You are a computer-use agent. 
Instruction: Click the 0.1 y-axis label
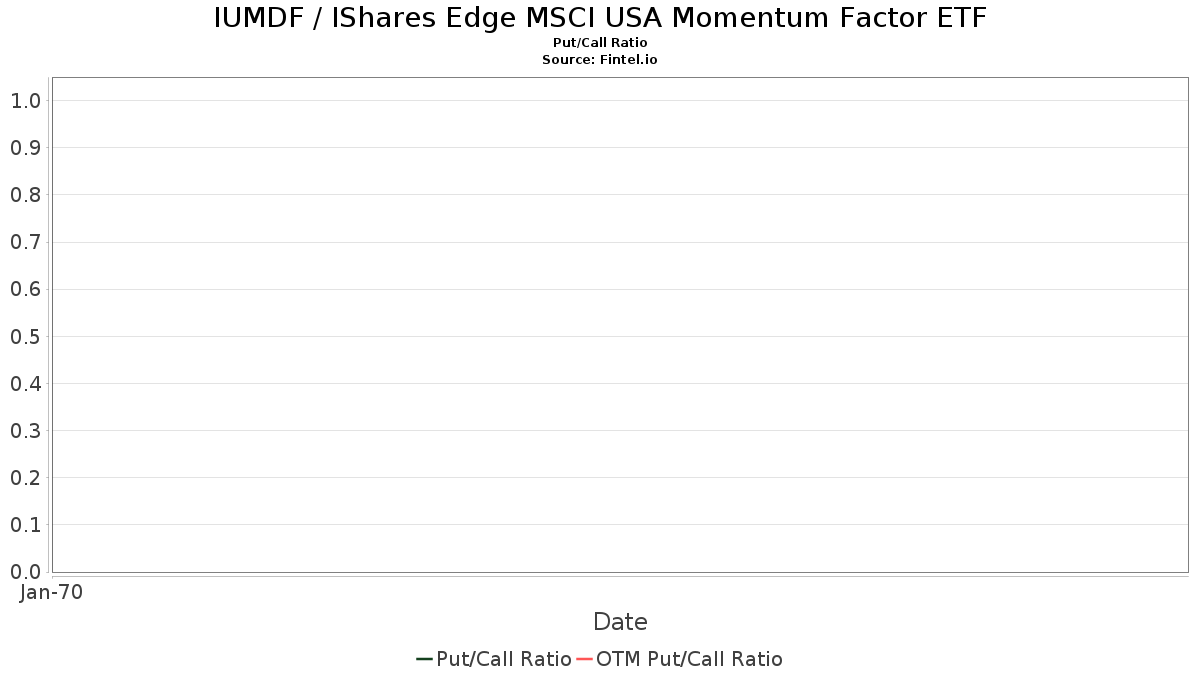25,525
